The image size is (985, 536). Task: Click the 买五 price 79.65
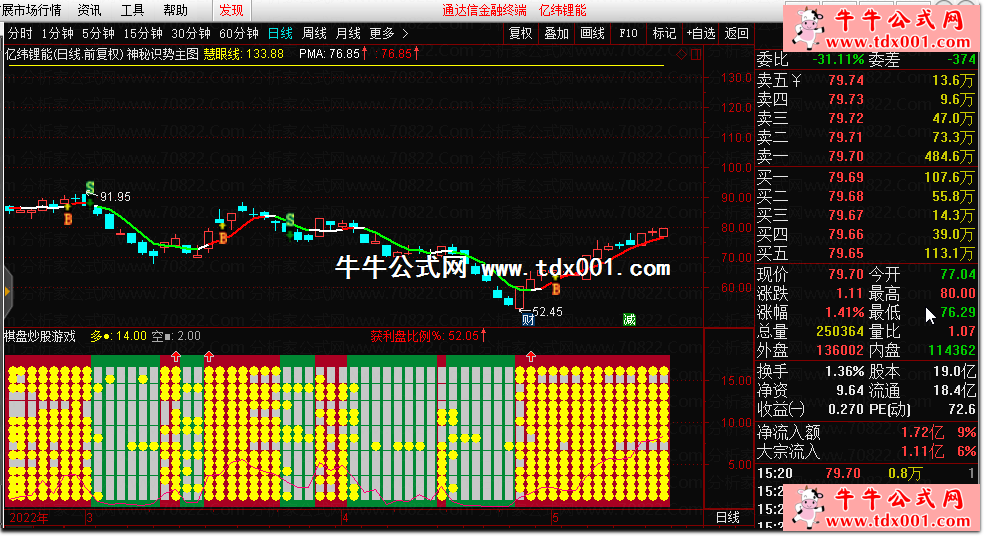(846, 253)
